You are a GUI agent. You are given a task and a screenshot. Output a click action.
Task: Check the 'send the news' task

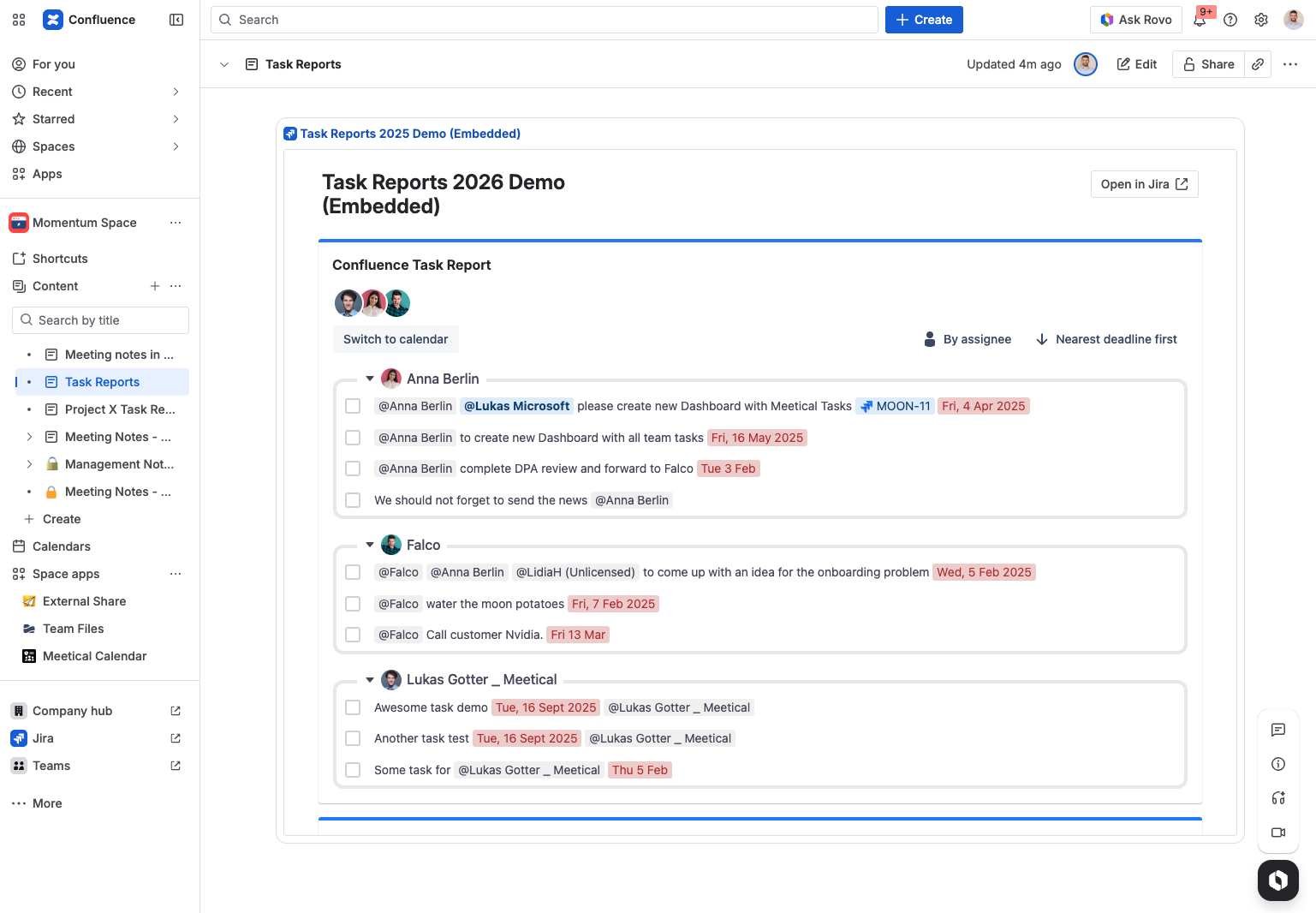pos(353,500)
